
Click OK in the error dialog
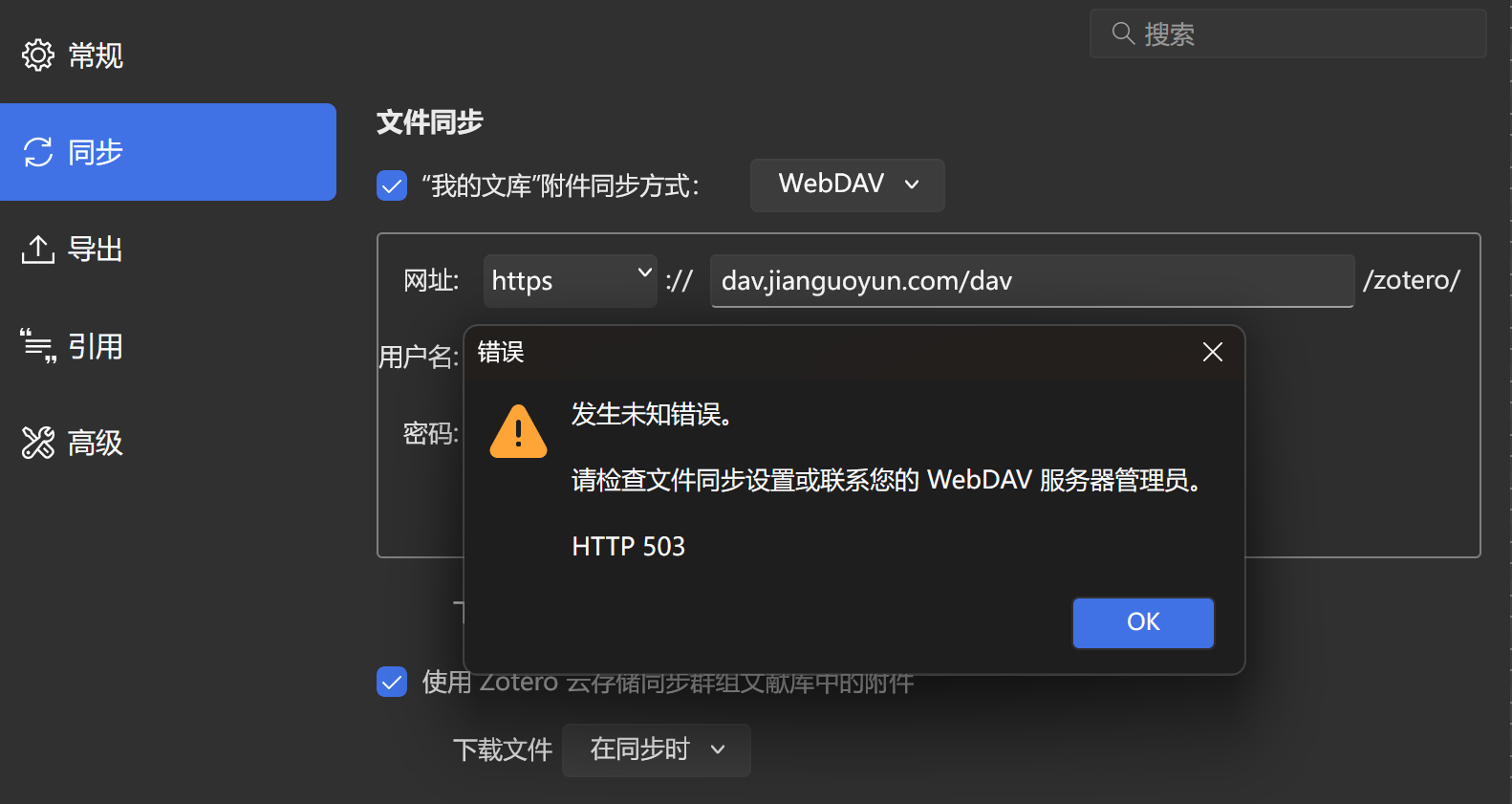tap(1143, 622)
